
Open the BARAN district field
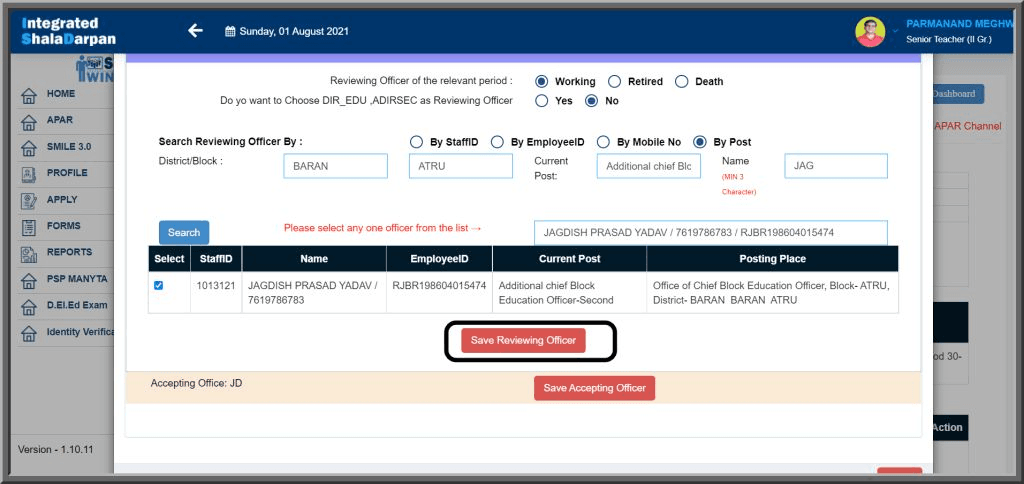(x=335, y=166)
